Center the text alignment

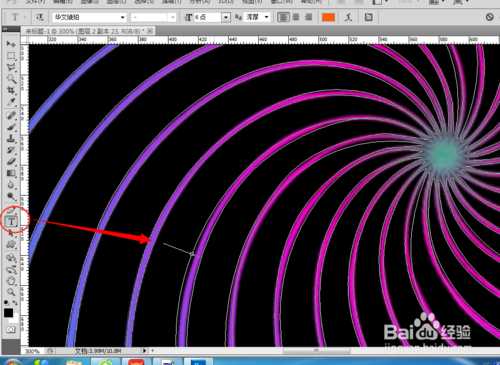point(296,17)
